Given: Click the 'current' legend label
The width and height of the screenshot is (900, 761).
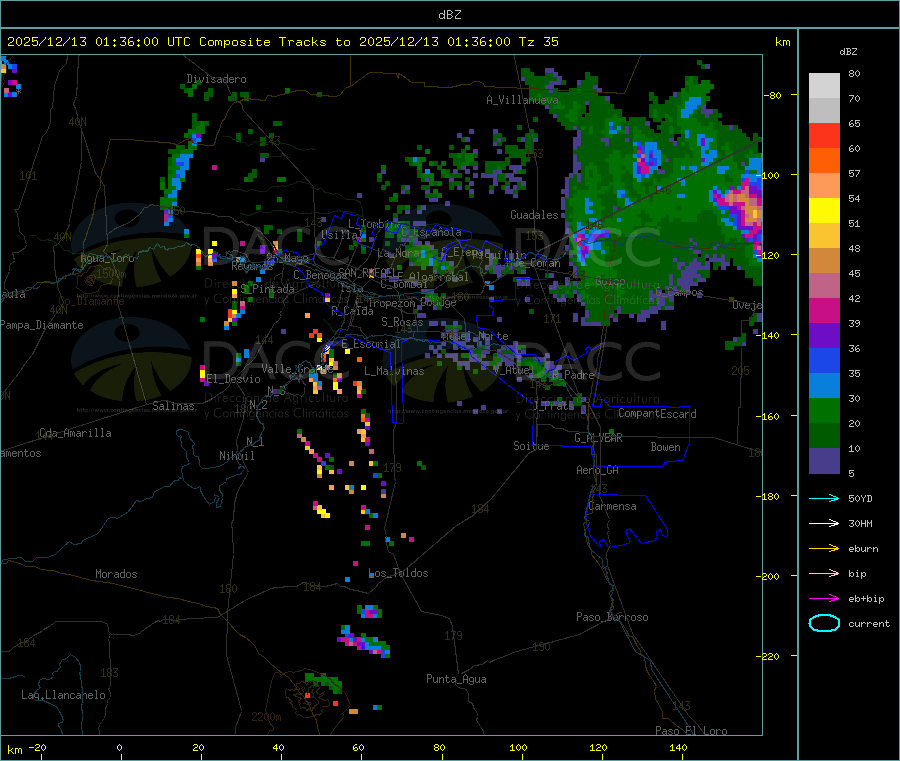Looking at the screenshot, I should 869,623.
